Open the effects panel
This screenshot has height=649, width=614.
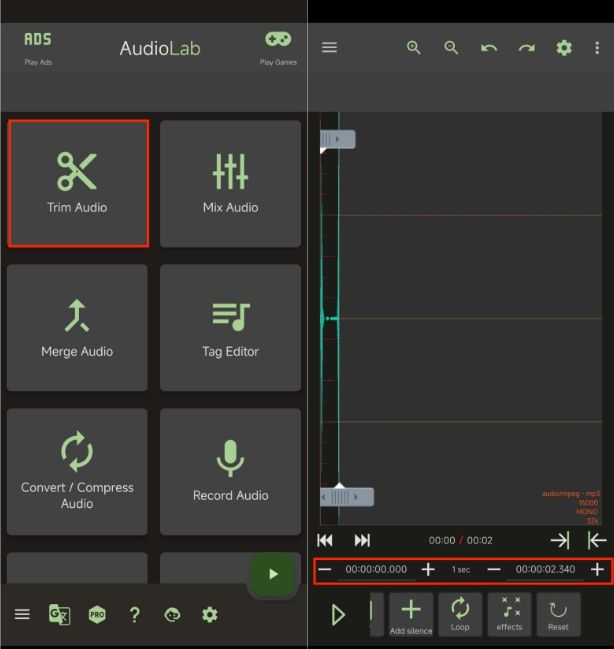pyautogui.click(x=509, y=615)
